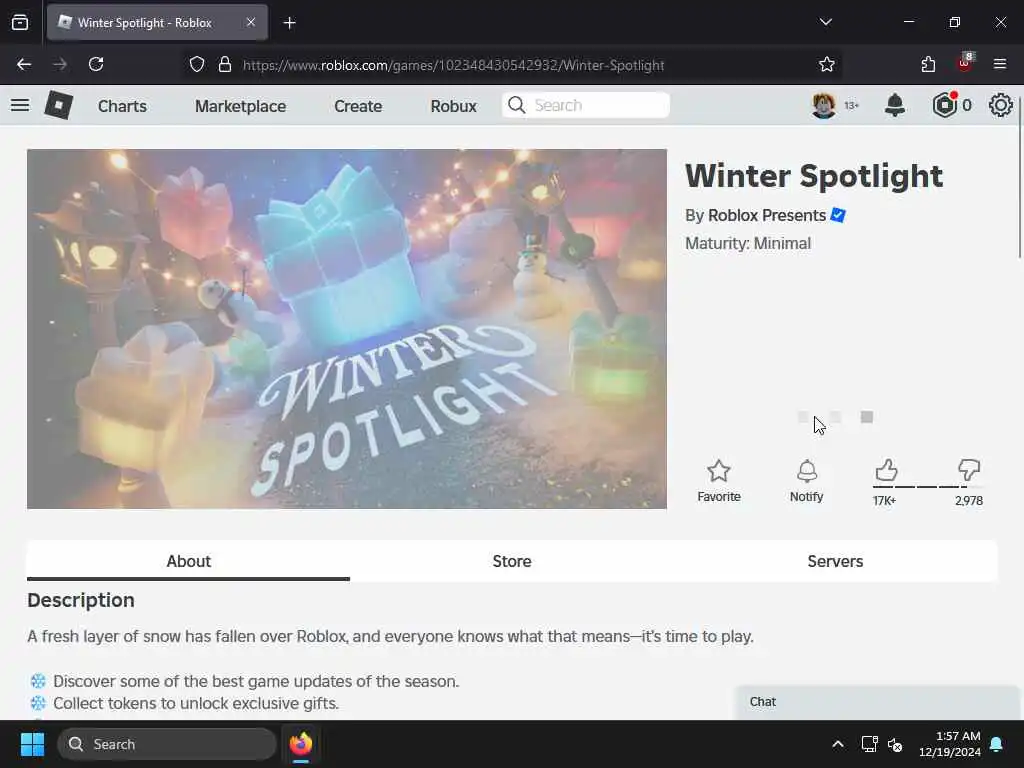Open the Firefox application menu

click(1000, 65)
